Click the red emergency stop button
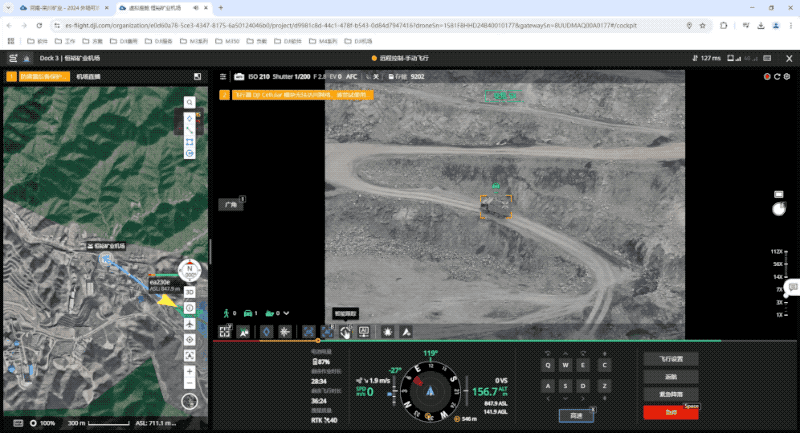Viewport: 800px width, 433px height. [x=671, y=413]
